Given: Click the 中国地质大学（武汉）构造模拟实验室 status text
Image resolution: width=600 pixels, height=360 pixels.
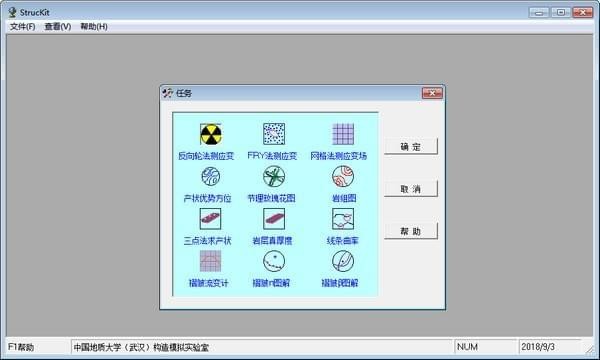Looking at the screenshot, I should (x=141, y=347).
